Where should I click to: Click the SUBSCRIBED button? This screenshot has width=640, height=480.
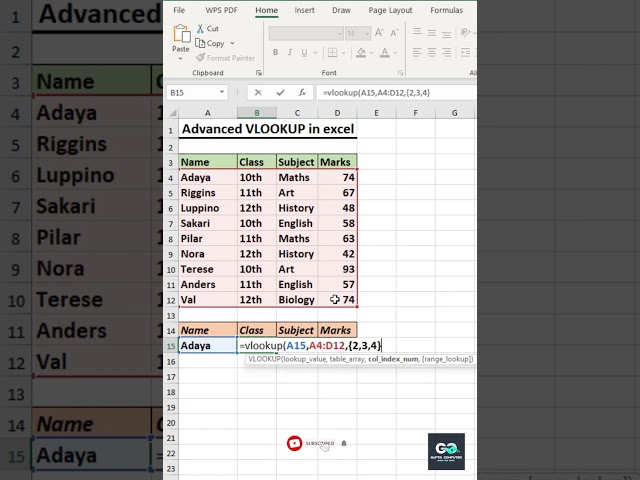pyautogui.click(x=320, y=443)
